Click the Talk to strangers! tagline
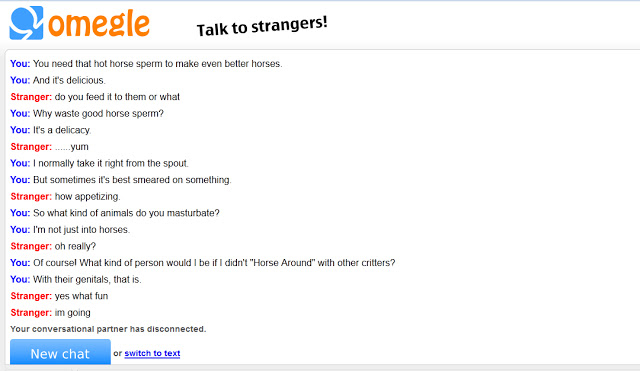 pyautogui.click(x=262, y=26)
